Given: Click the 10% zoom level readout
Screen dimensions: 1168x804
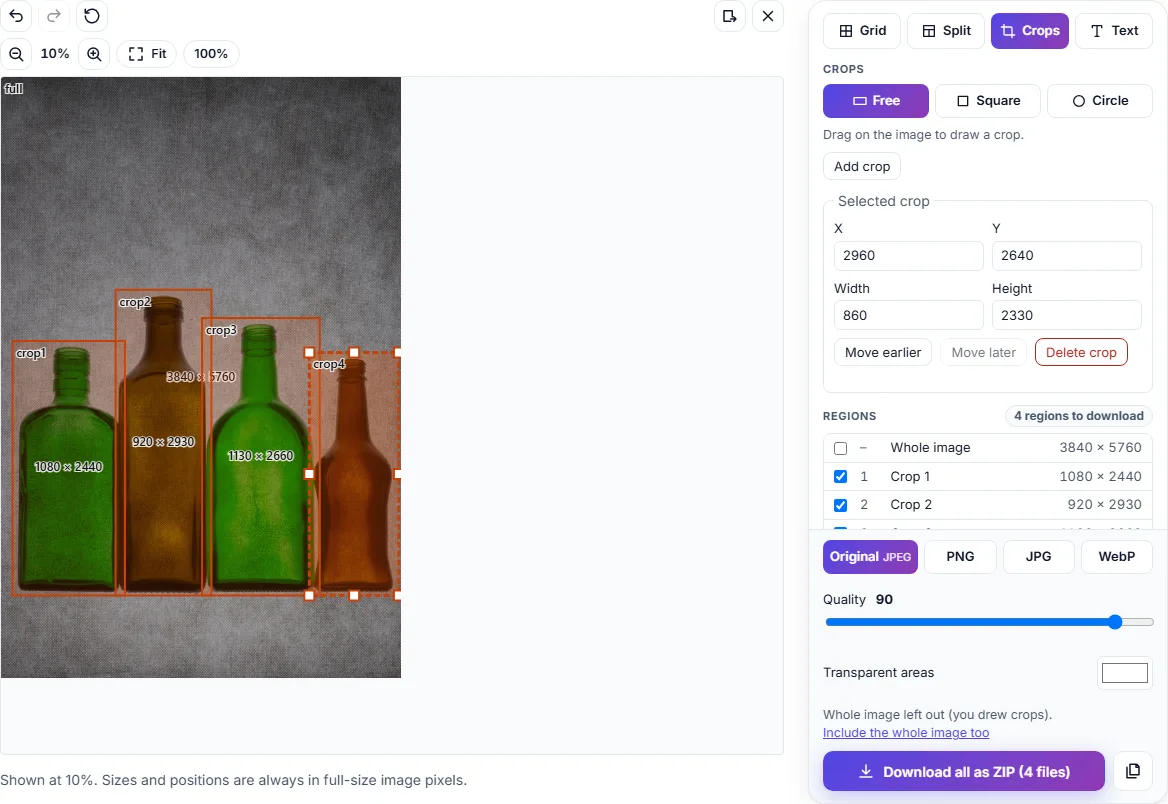Looking at the screenshot, I should point(55,54).
